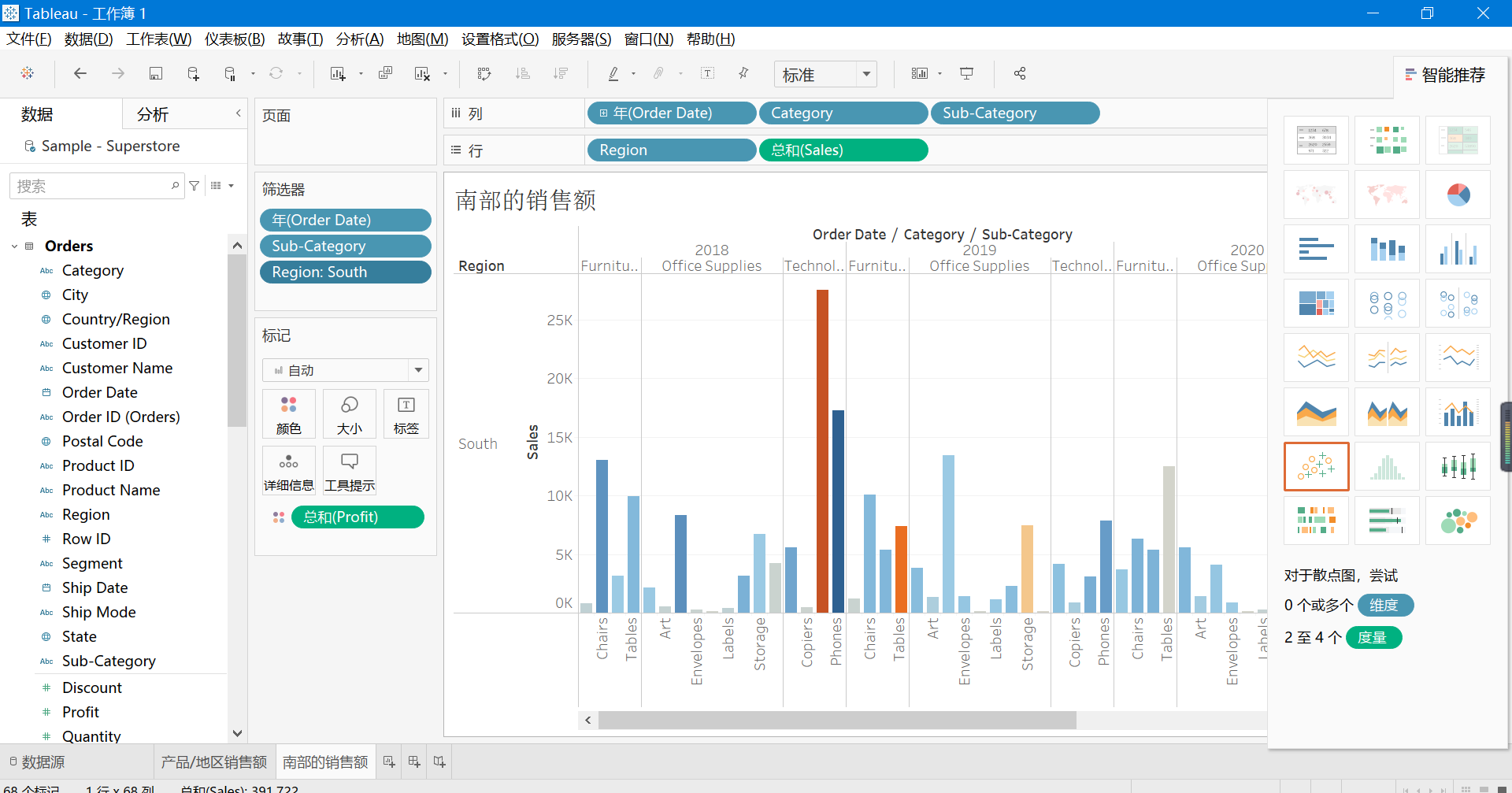Click the horizontal chart scrollbar
Image resolution: width=1512 pixels, height=793 pixels.
click(x=837, y=720)
